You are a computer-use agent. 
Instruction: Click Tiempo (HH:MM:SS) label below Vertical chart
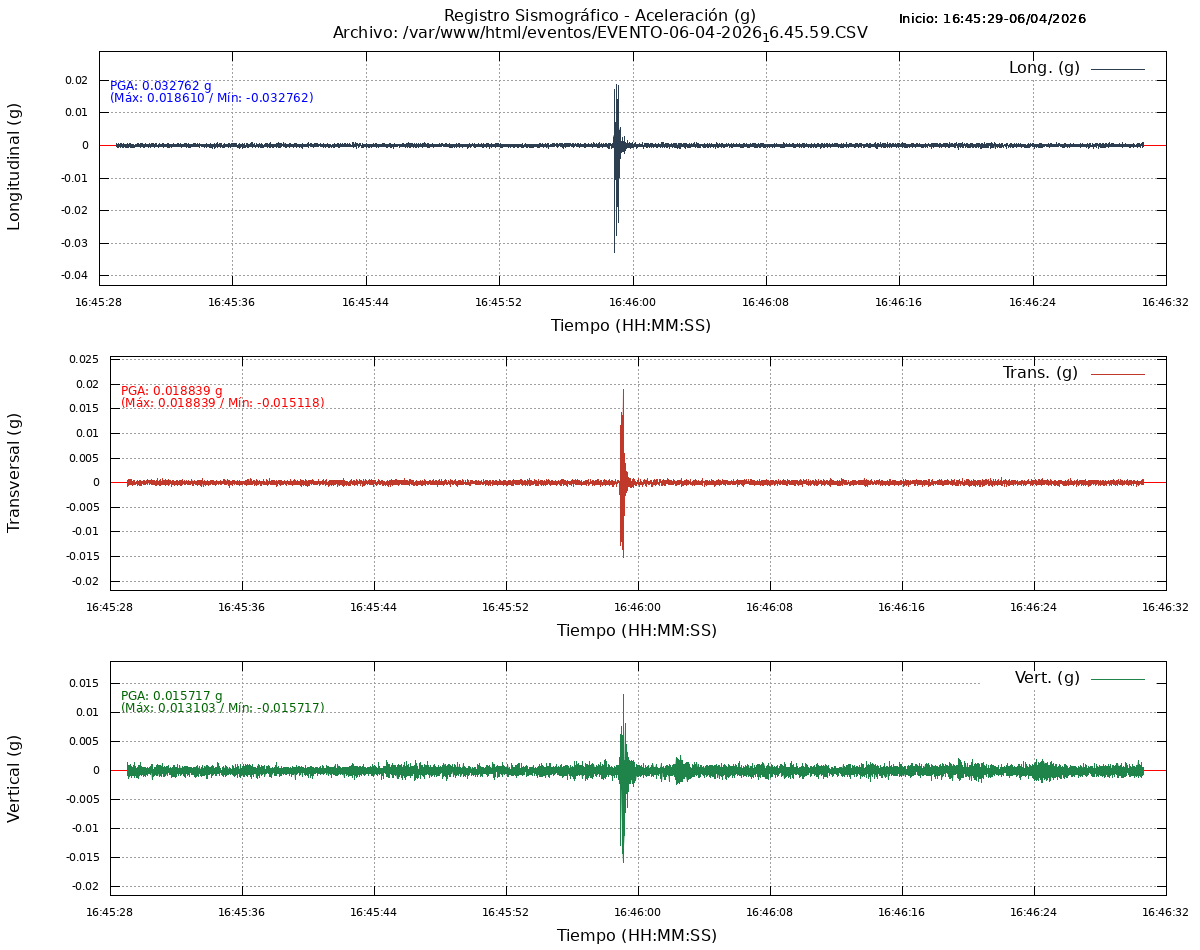coord(637,936)
